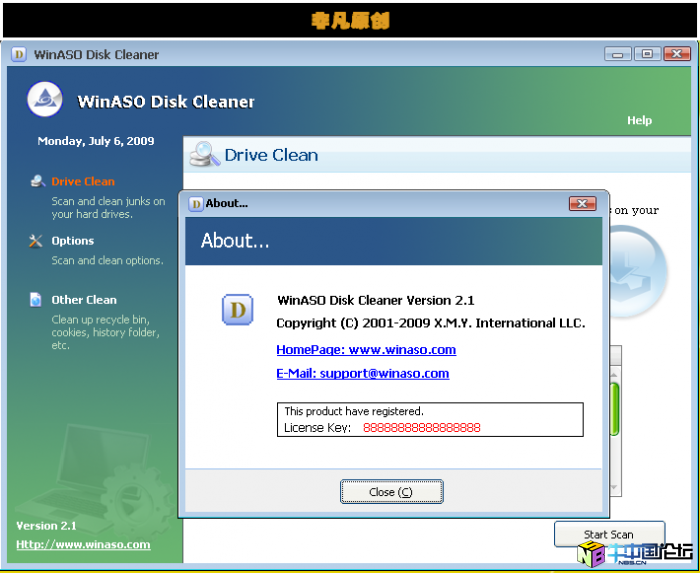Click the D icon in About title bar
The height and width of the screenshot is (573, 700).
(x=196, y=203)
